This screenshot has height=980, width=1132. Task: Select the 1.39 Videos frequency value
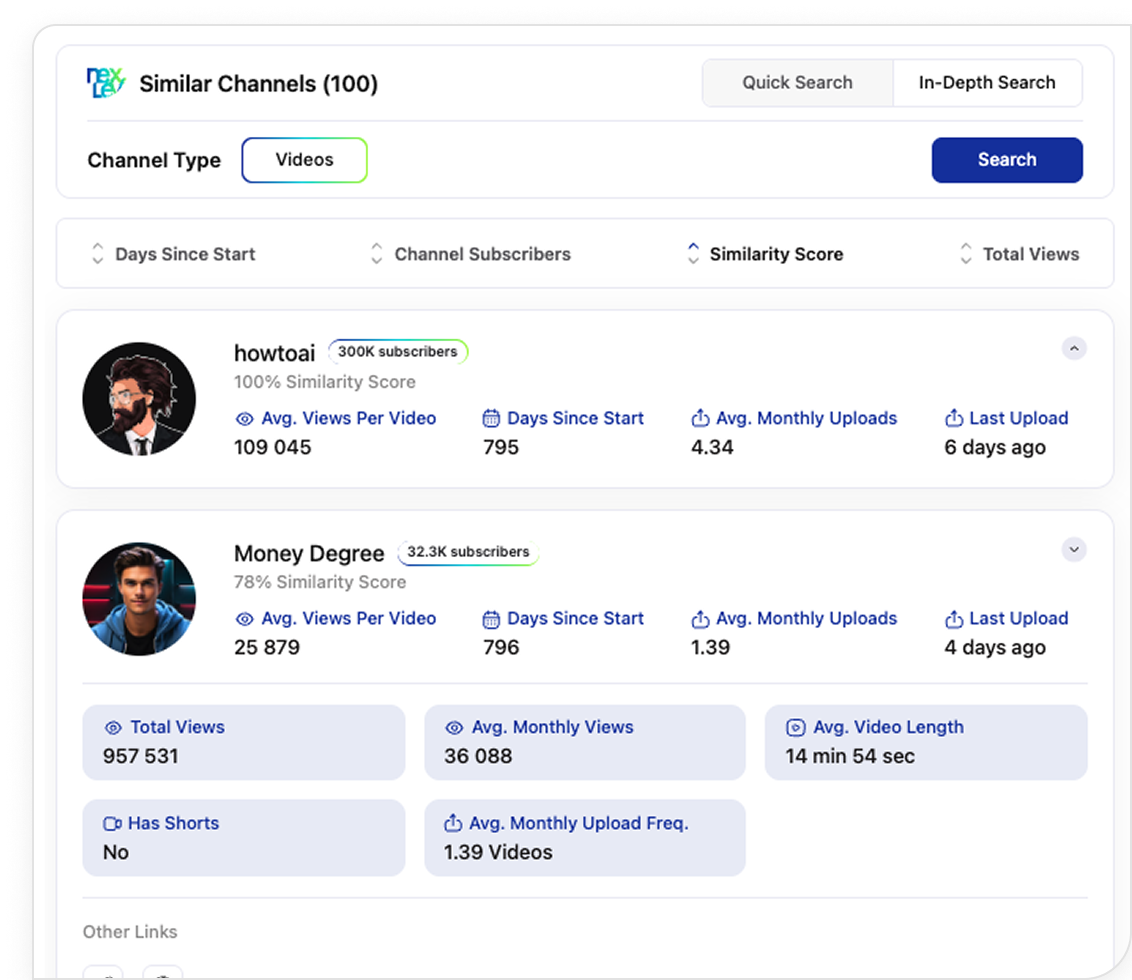[x=498, y=852]
